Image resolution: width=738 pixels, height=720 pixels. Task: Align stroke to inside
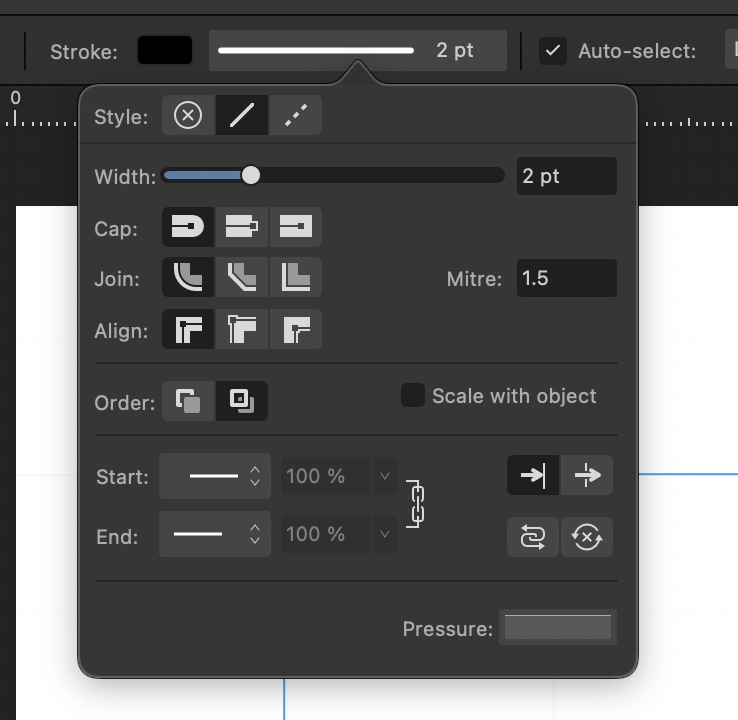[242, 329]
